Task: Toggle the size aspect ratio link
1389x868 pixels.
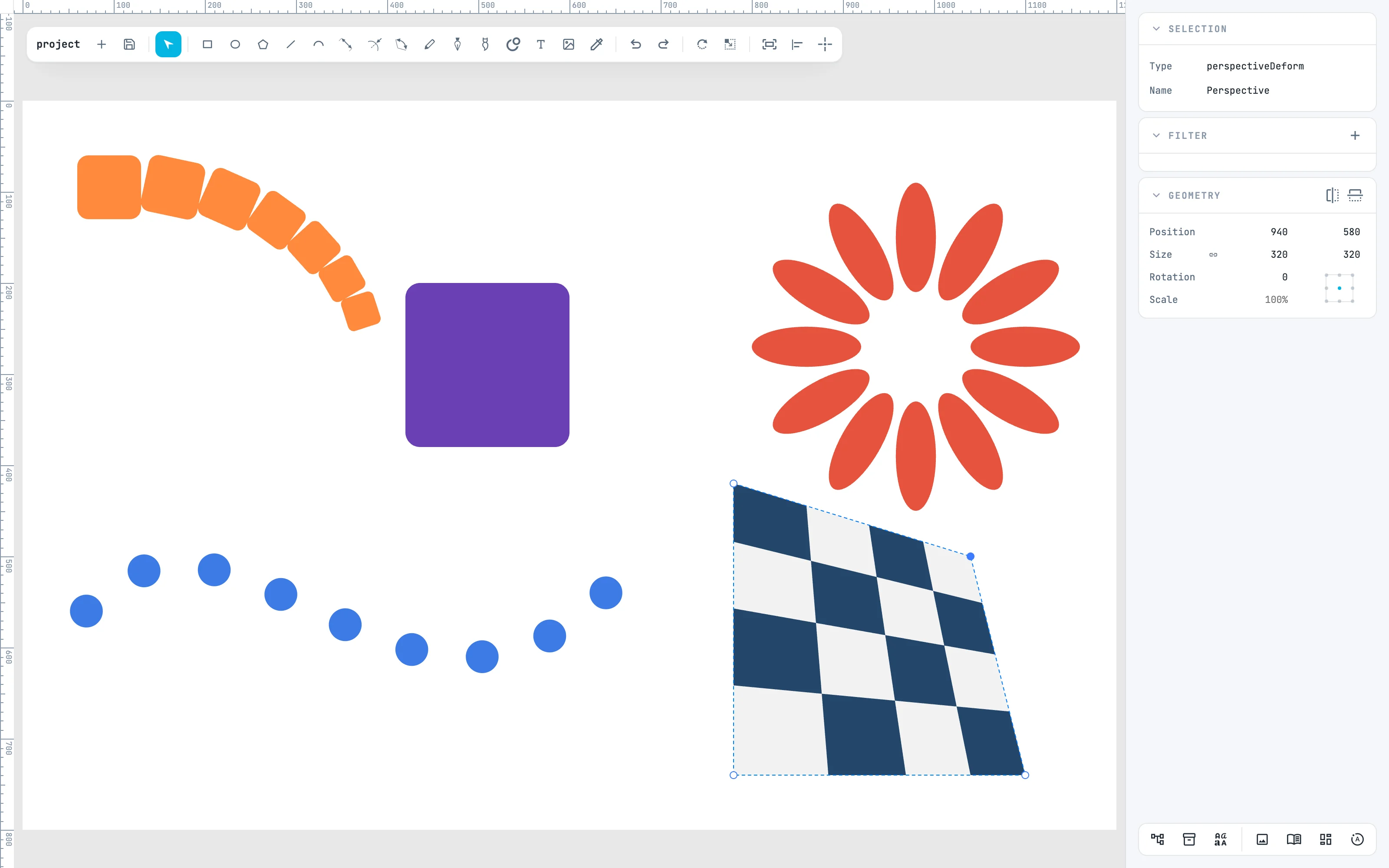Action: [1213, 254]
